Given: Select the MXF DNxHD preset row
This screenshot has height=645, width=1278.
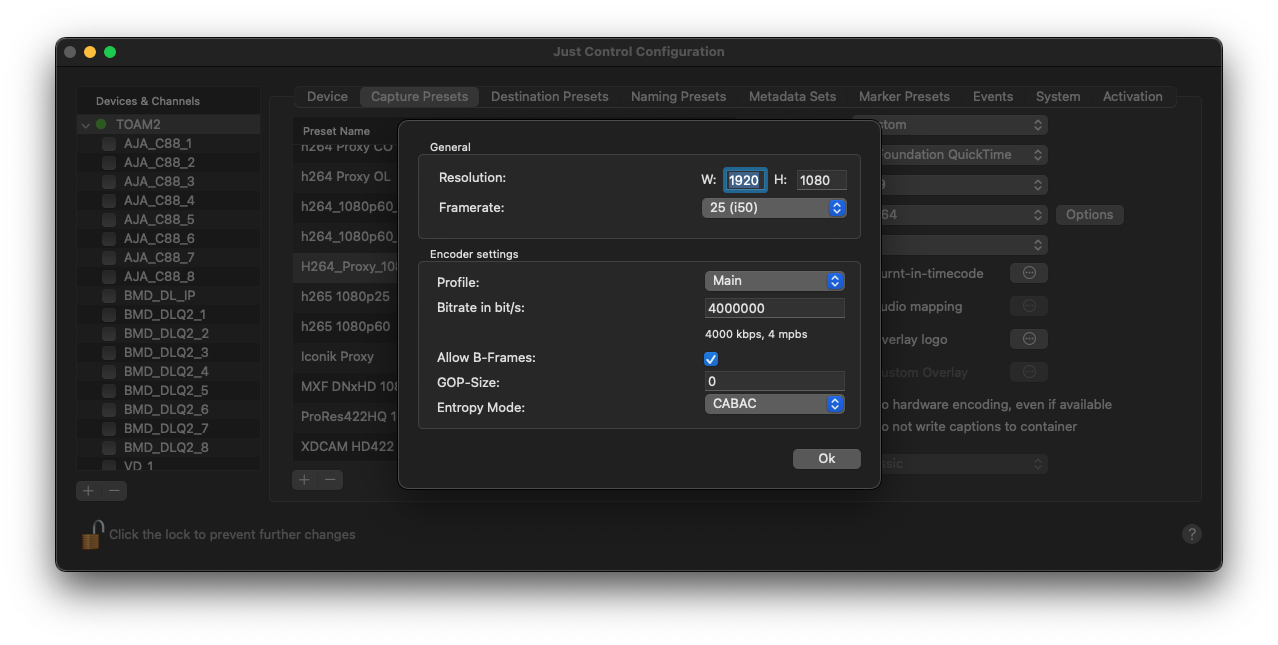Looking at the screenshot, I should click(x=346, y=386).
